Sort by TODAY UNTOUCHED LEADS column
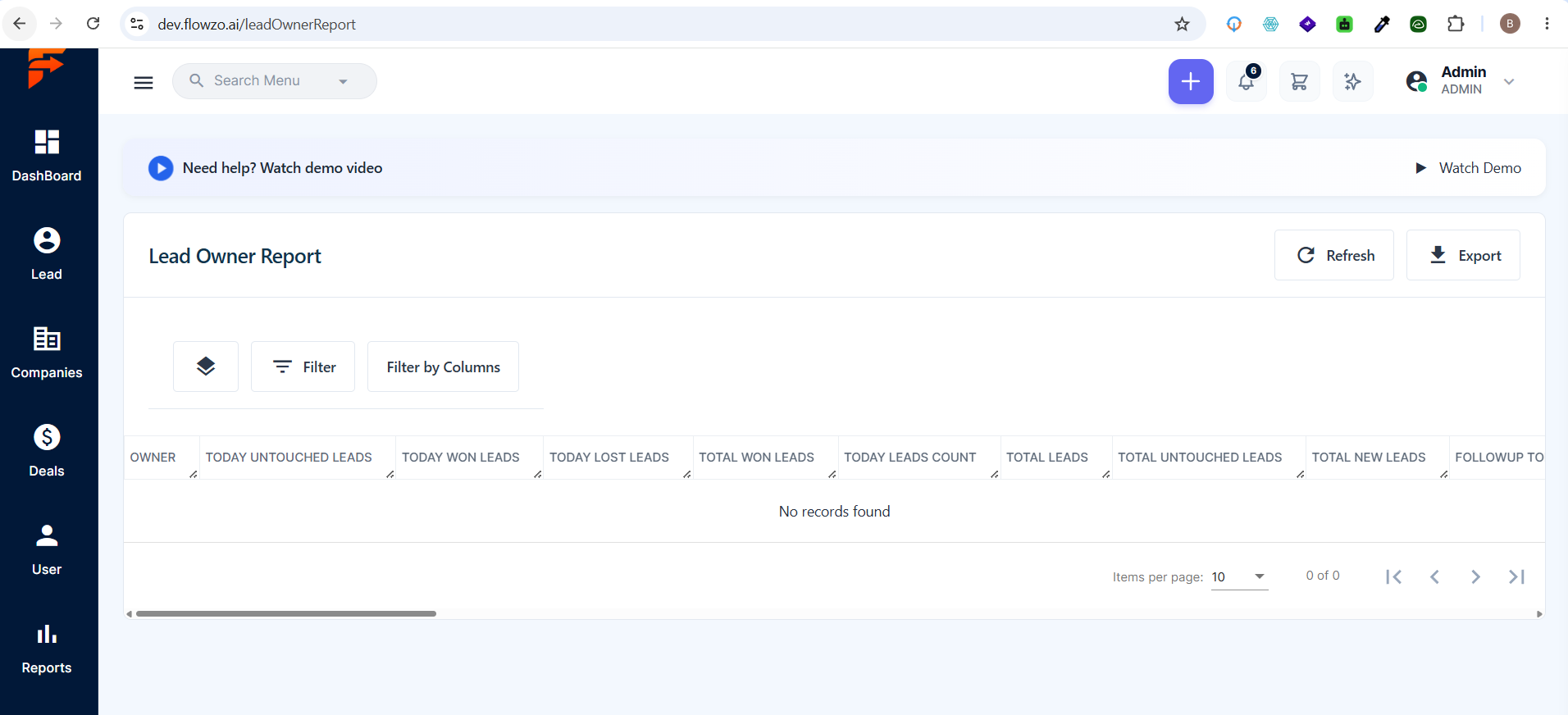The width and height of the screenshot is (1568, 715). coord(289,458)
